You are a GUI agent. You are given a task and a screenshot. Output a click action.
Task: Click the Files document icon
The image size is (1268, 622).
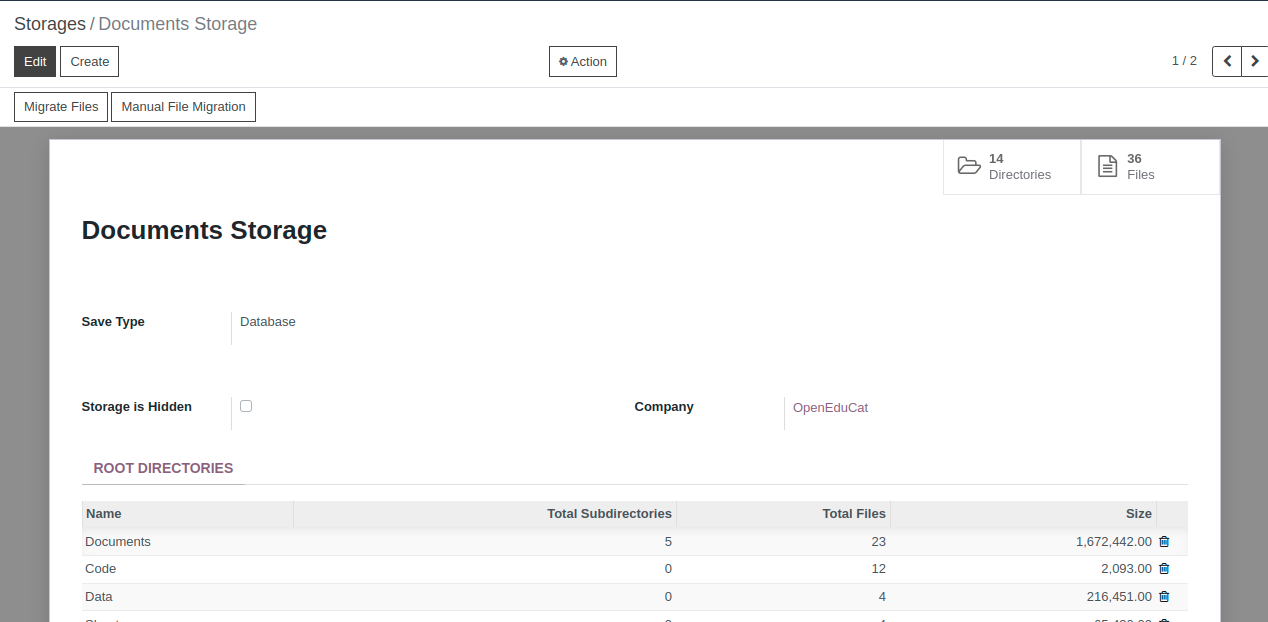[1107, 166]
